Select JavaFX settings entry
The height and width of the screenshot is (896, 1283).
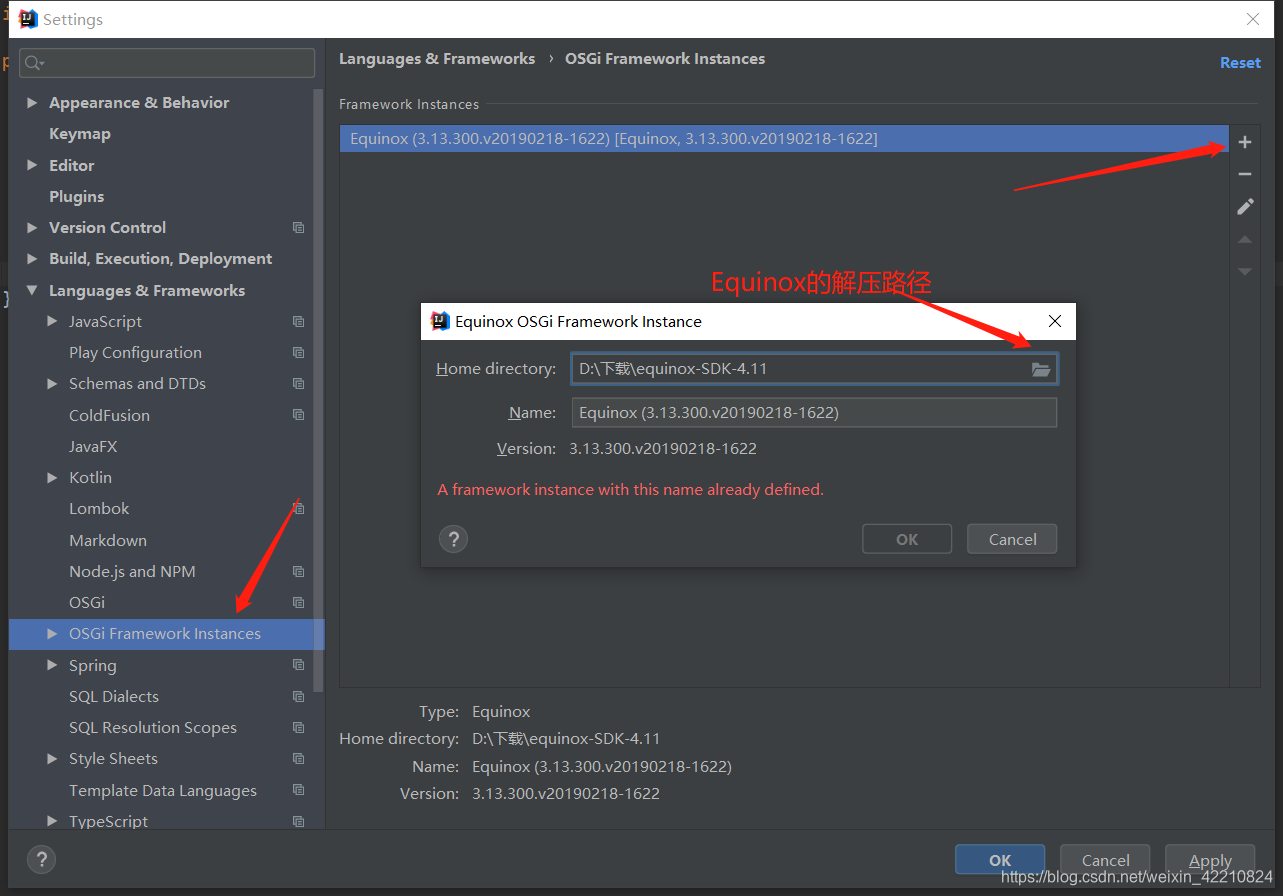(x=93, y=447)
